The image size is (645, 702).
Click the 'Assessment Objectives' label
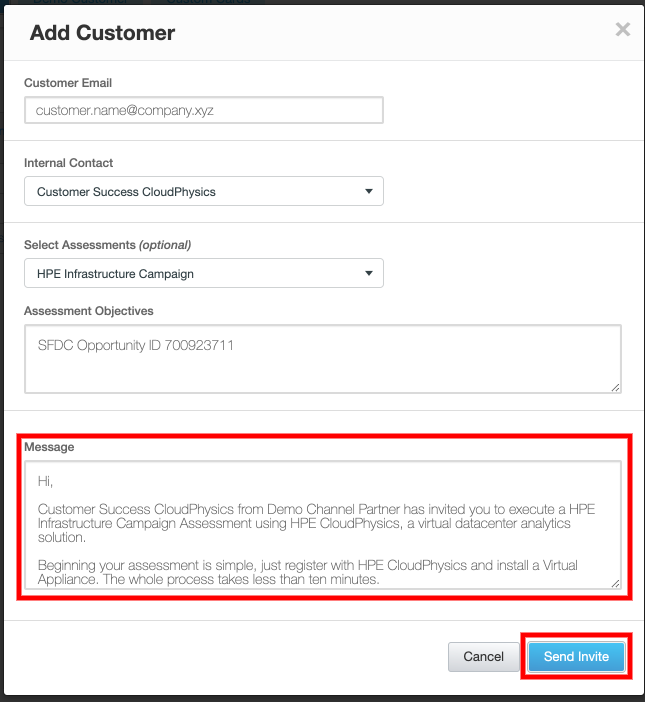pyautogui.click(x=89, y=311)
